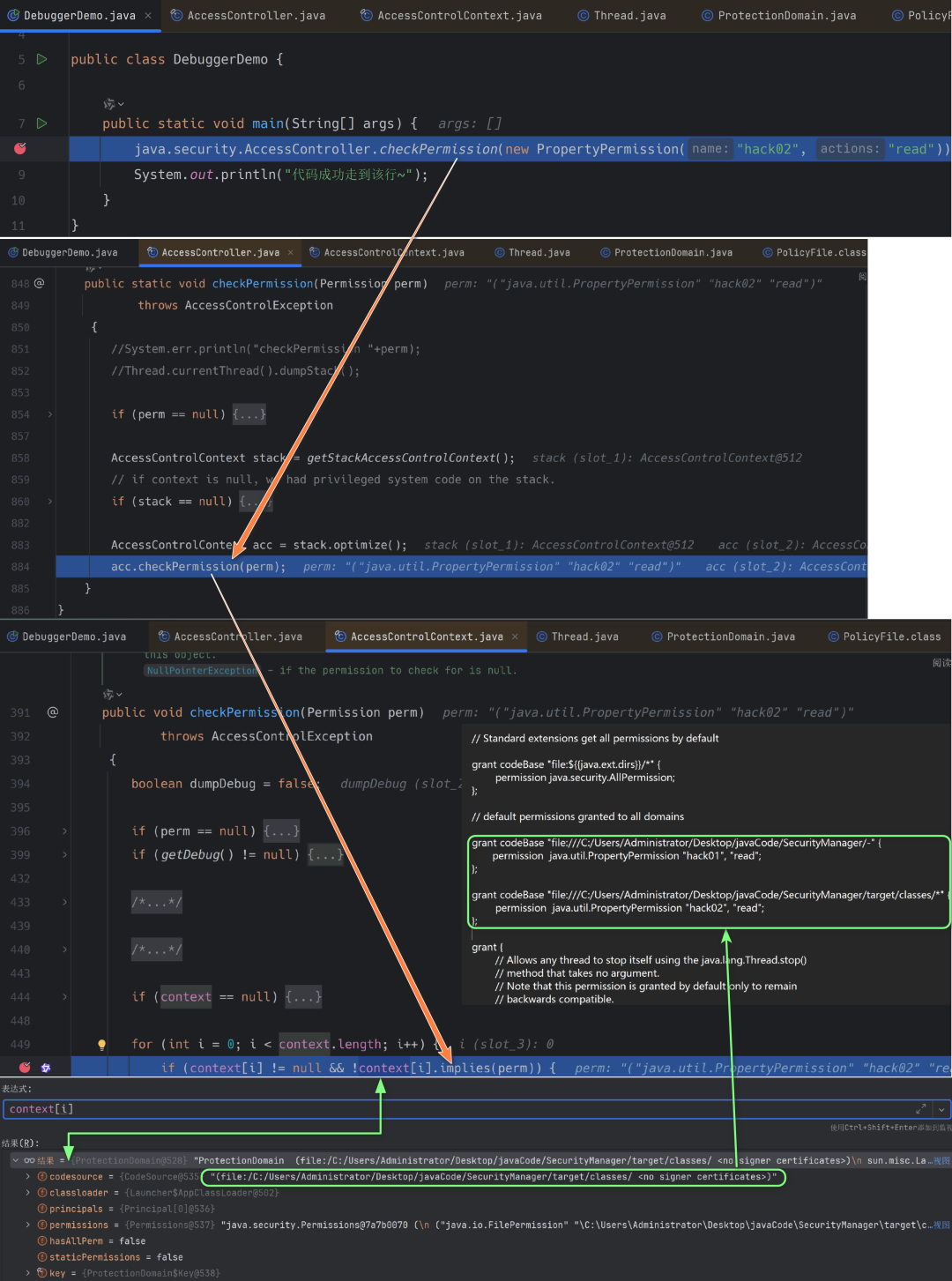Close AccessControlContext.java tab in bottom editor
Image resolution: width=952 pixels, height=1281 pixels.
(x=515, y=637)
